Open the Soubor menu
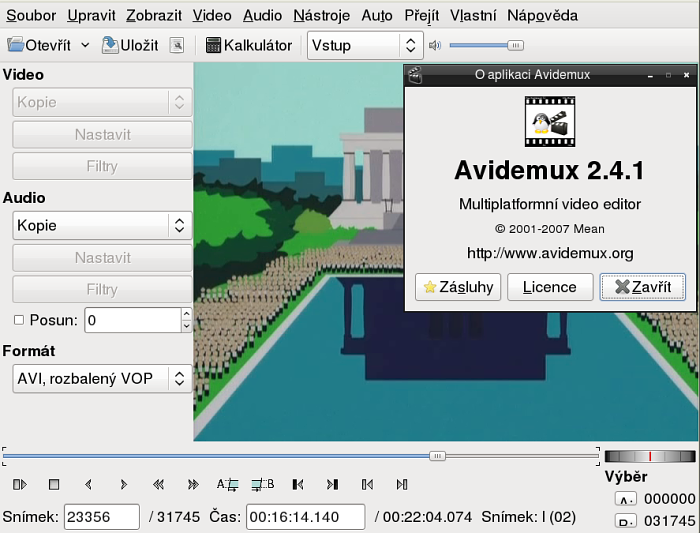Viewport: 700px width, 533px height. (x=31, y=16)
